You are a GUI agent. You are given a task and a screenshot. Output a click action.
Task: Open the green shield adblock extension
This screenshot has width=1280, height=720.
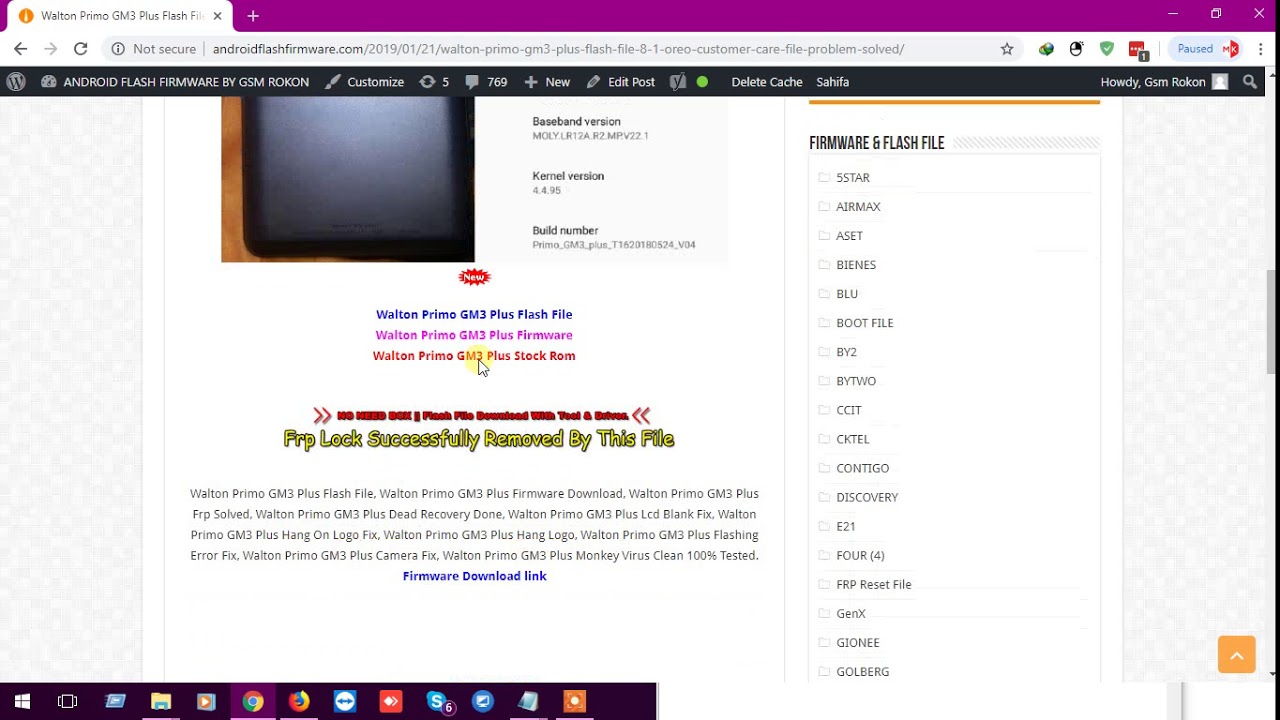(1106, 49)
